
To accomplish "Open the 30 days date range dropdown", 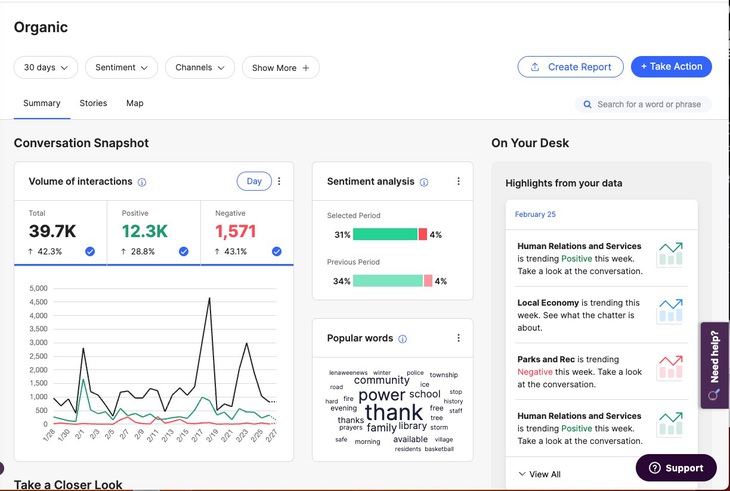I will 45,67.
